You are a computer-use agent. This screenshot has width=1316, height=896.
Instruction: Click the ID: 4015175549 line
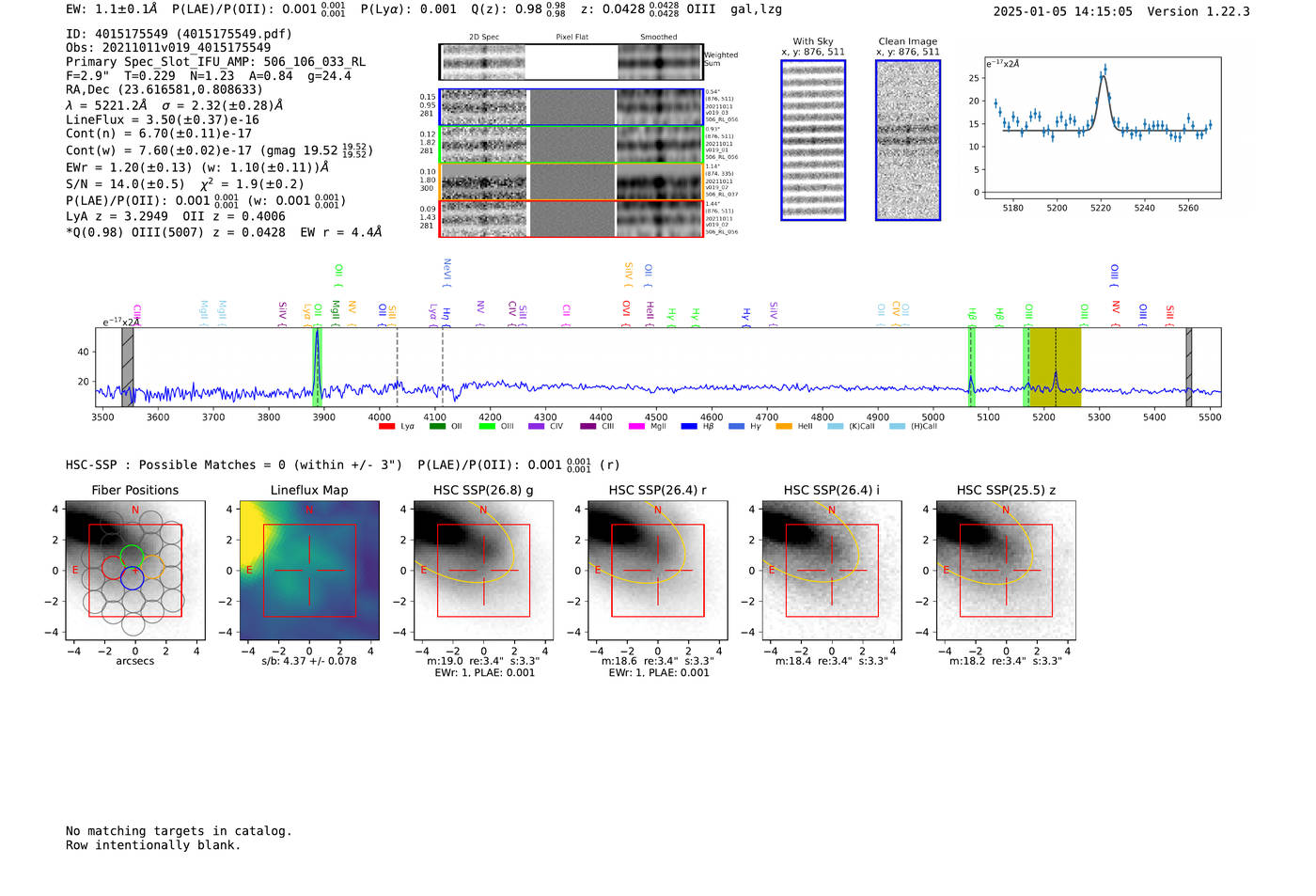click(x=179, y=34)
